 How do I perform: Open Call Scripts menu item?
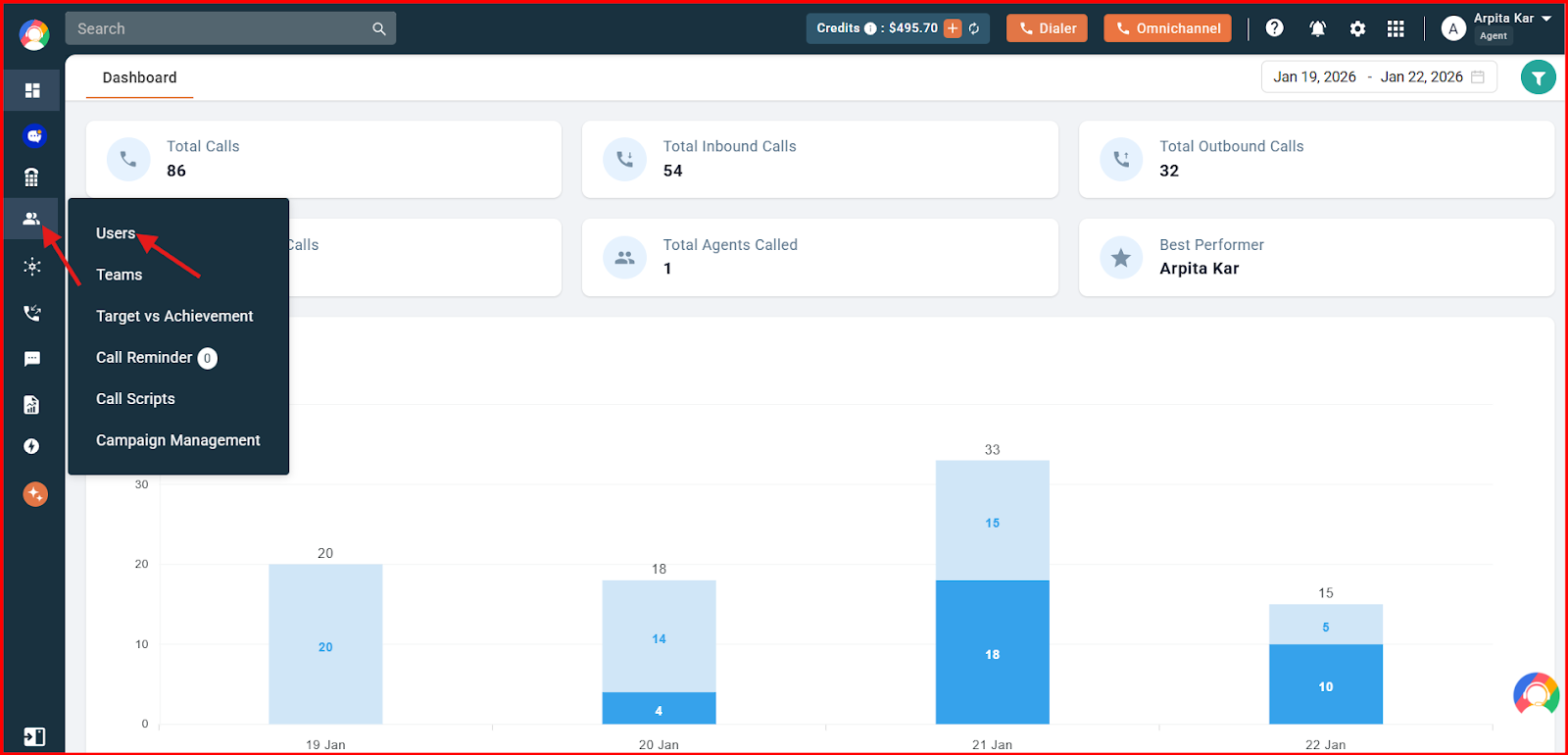(x=135, y=399)
